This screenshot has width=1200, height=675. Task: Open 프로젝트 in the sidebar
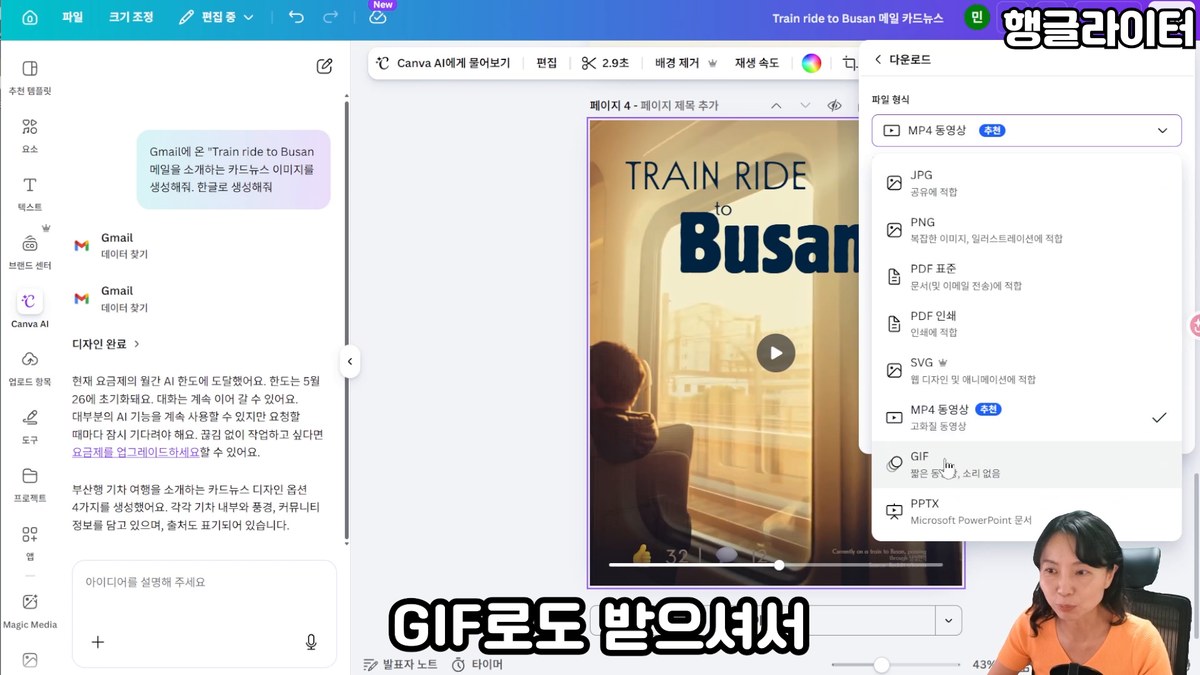coord(30,485)
